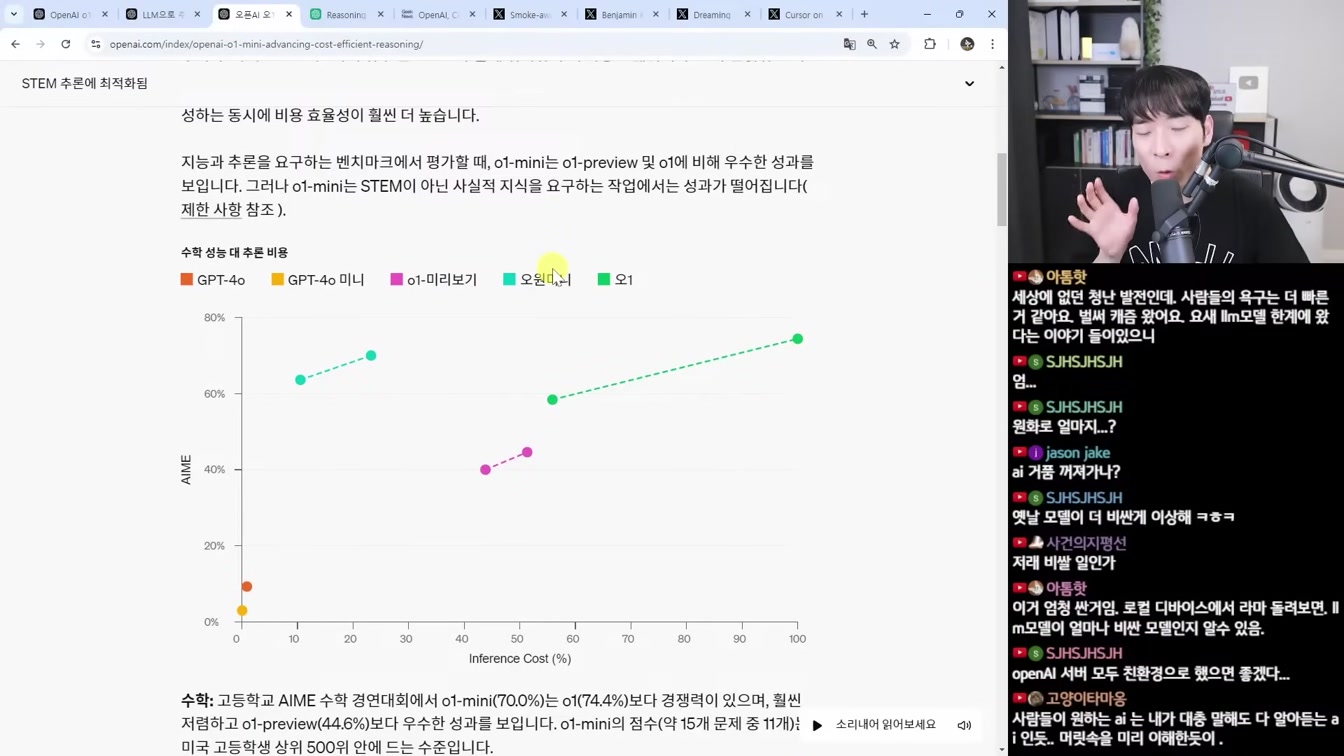Open the extensions puzzle icon

(930, 44)
